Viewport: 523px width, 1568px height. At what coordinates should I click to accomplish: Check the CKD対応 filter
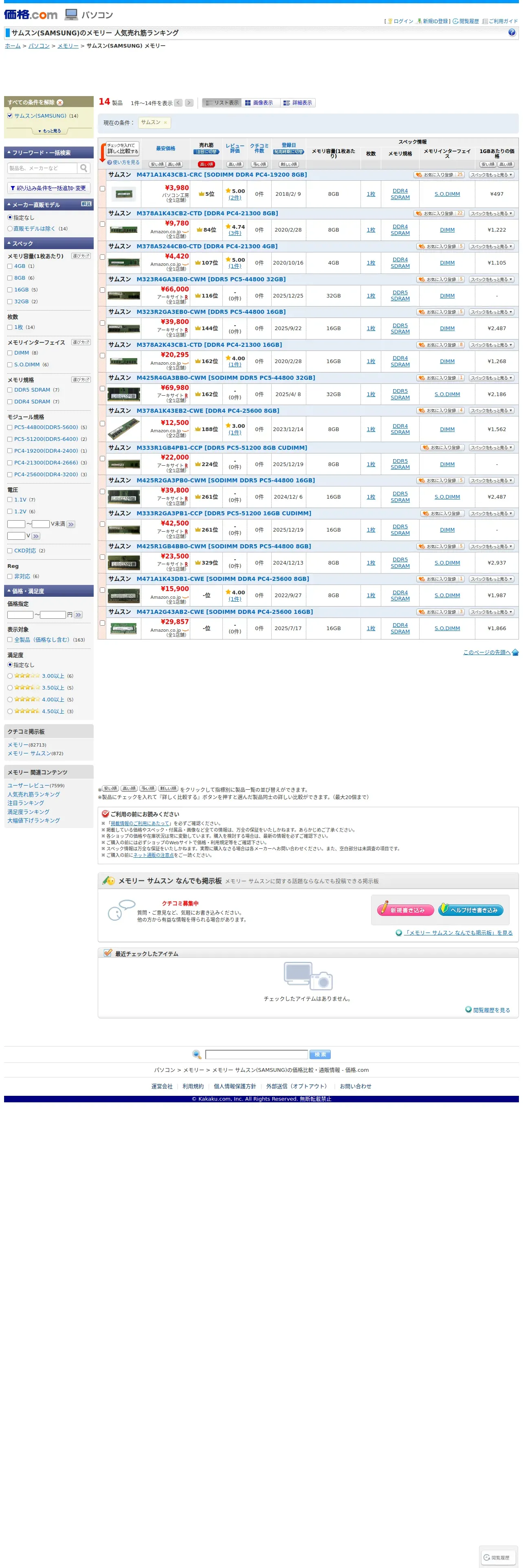tap(10, 551)
